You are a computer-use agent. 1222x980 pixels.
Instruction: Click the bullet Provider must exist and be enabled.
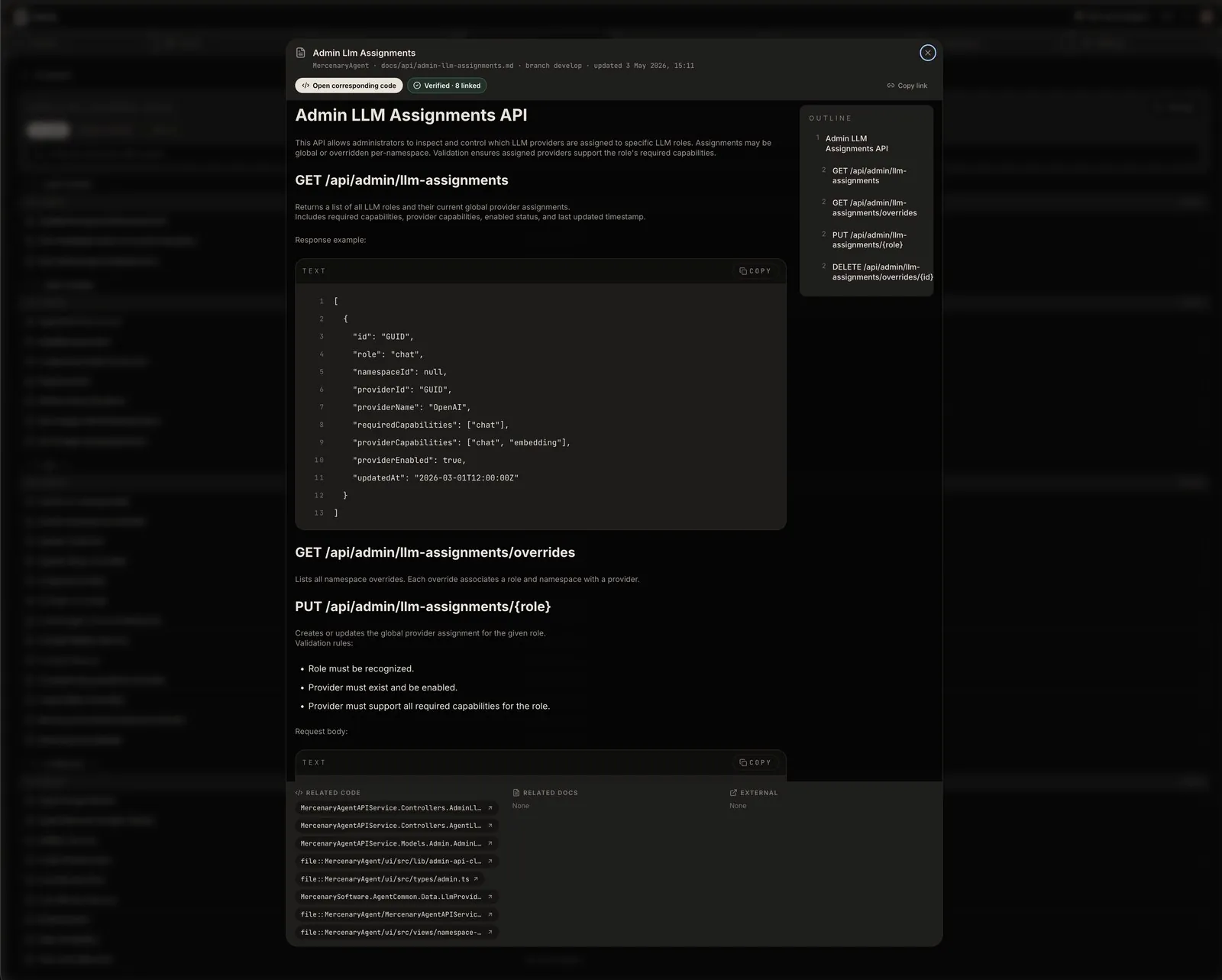[383, 687]
